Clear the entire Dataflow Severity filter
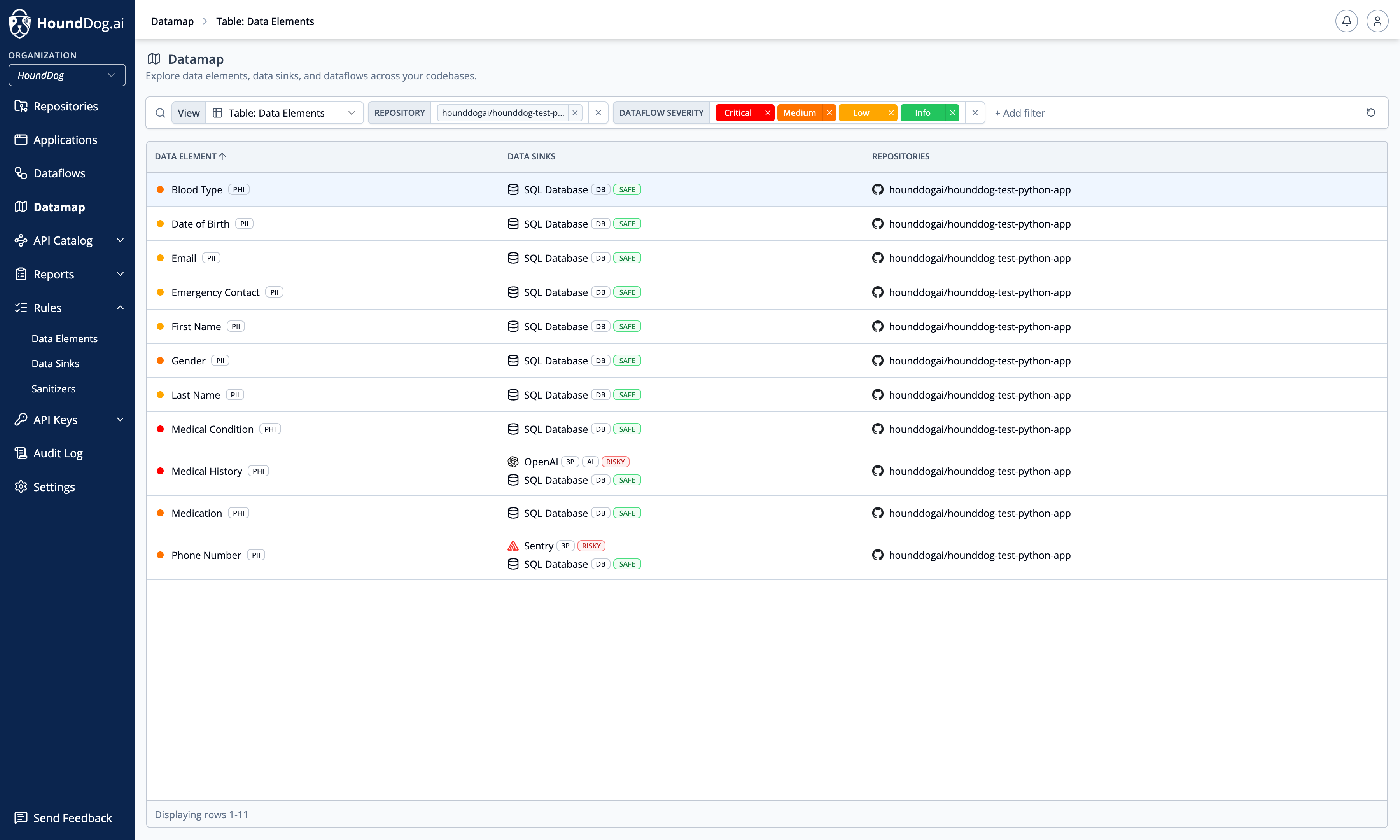Viewport: 1400px width, 840px height. tap(975, 113)
